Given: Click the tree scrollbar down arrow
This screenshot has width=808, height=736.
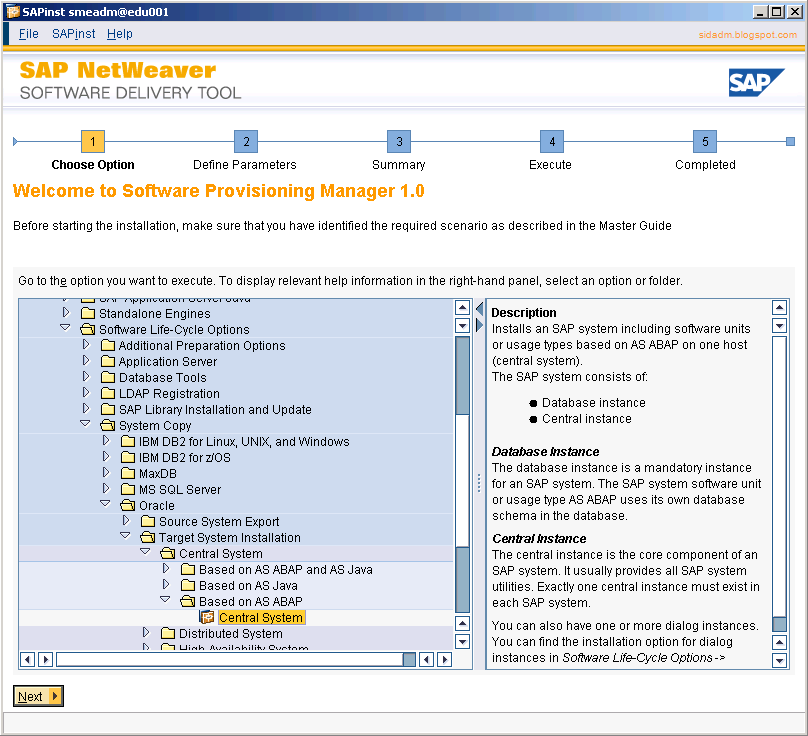Looking at the screenshot, I should (462, 642).
